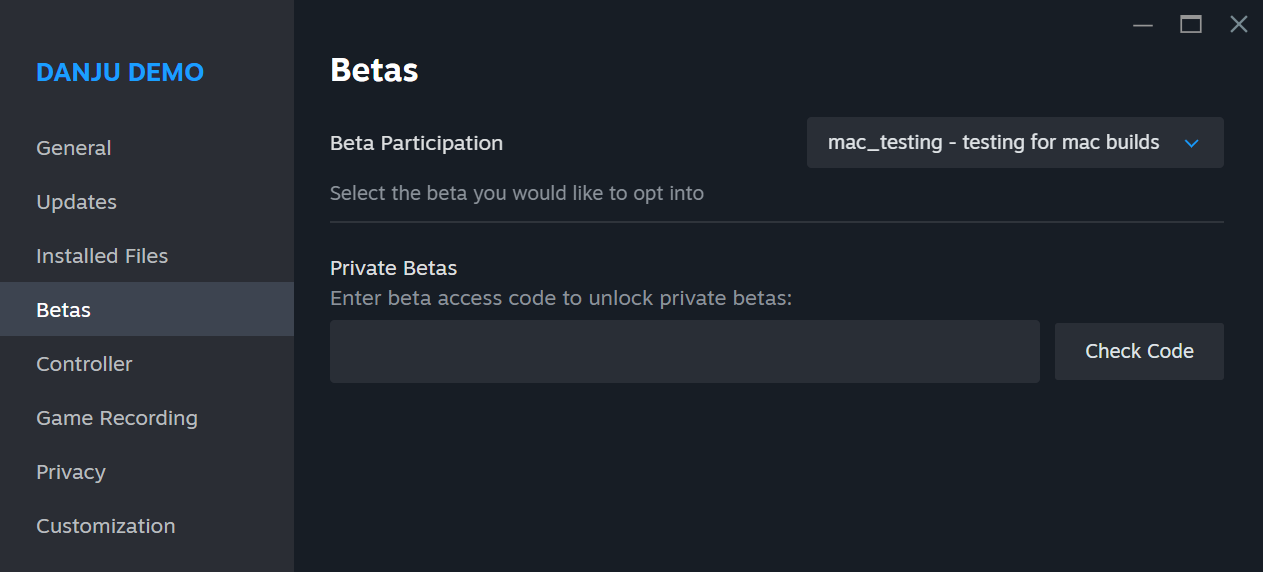The height and width of the screenshot is (572, 1263).
Task: Switch to the Updates section
Action: [77, 202]
